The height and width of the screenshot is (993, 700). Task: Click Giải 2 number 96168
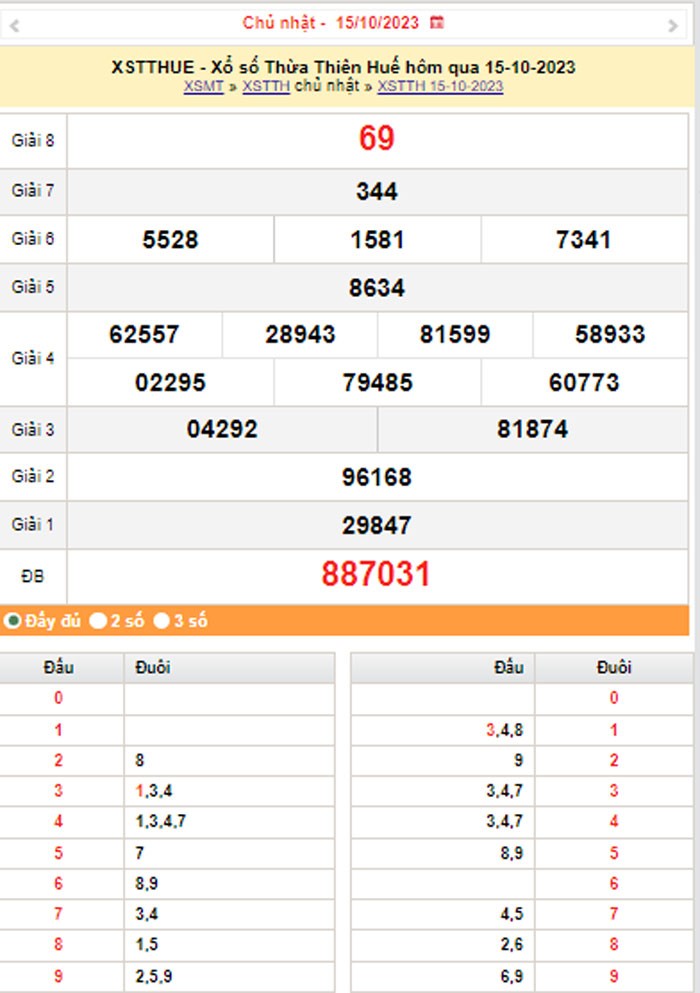tap(377, 477)
